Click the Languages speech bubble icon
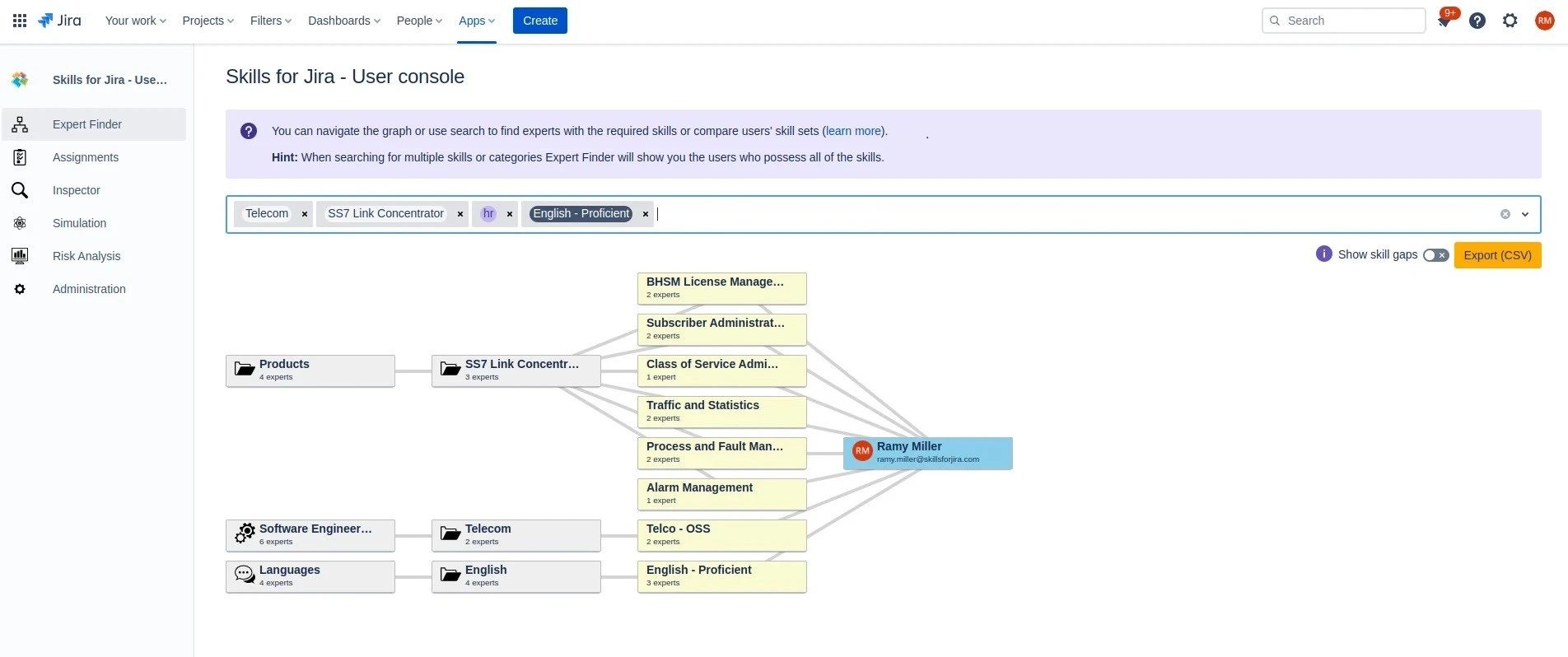 (x=245, y=575)
